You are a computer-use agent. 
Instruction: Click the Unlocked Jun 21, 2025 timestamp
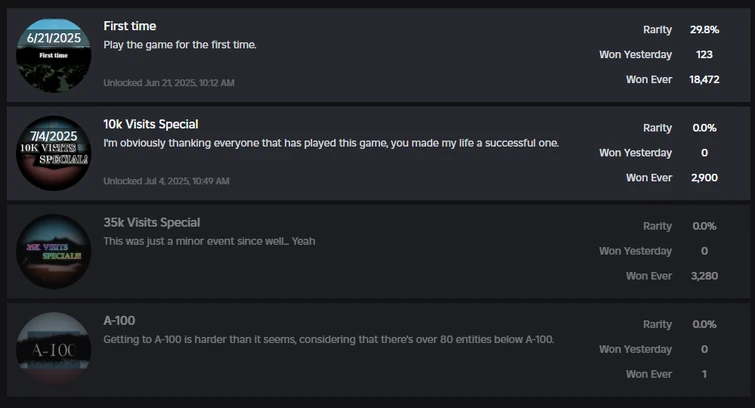169,83
